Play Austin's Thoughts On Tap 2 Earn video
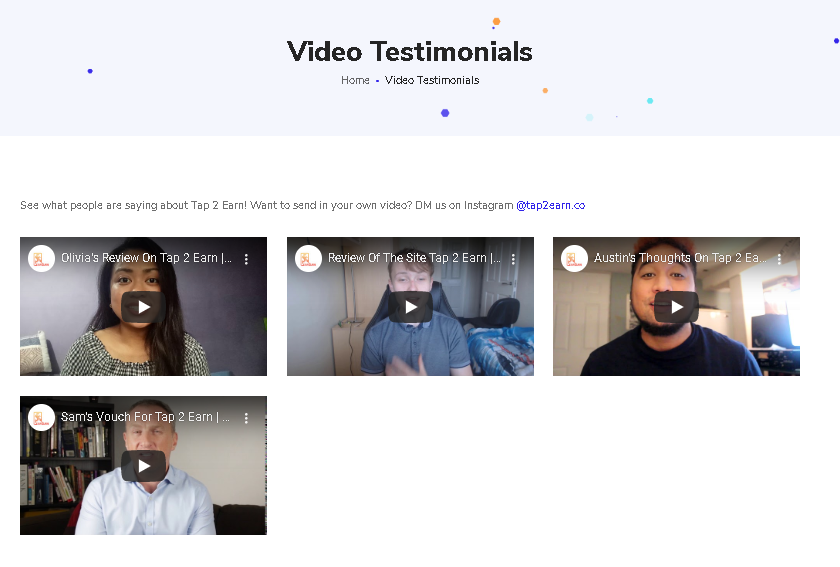Viewport: 840px width, 567px height. pyautogui.click(x=676, y=307)
